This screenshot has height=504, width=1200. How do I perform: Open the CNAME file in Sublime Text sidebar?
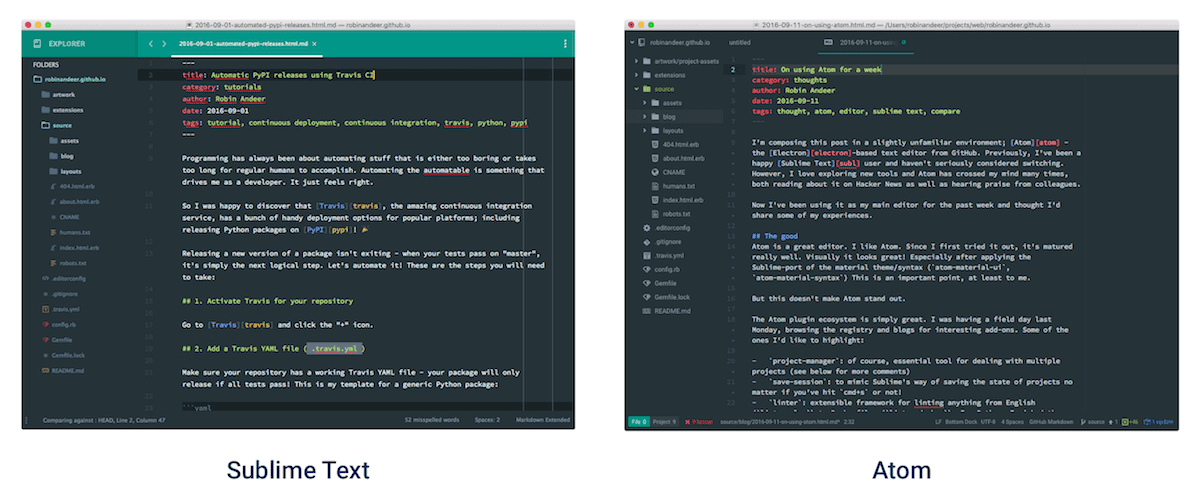pos(63,217)
